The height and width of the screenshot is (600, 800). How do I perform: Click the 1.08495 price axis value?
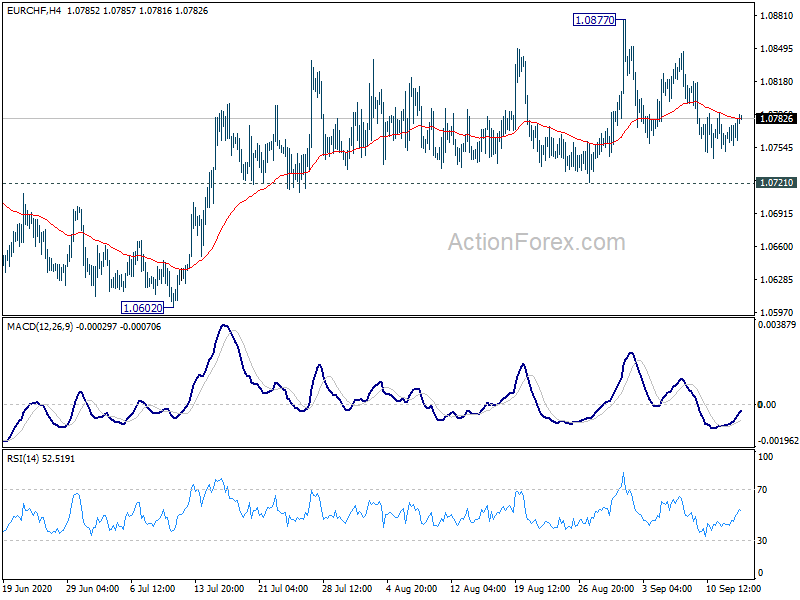point(777,48)
